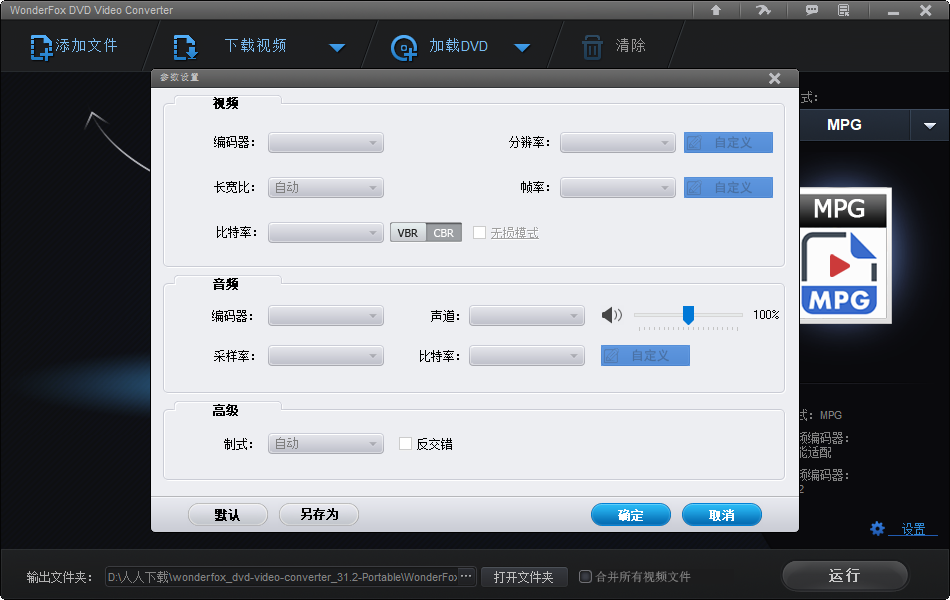Open the 制式 dropdown in the 高级 section
Viewport: 950px width, 600px height.
[325, 443]
